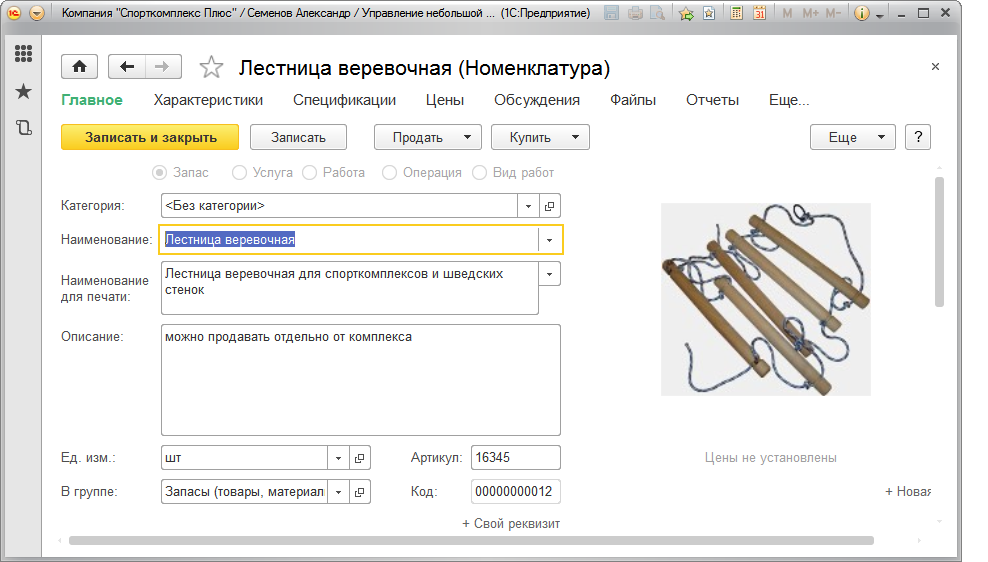Click the help question mark button
Viewport: 988px width, 562px height.
tap(917, 137)
